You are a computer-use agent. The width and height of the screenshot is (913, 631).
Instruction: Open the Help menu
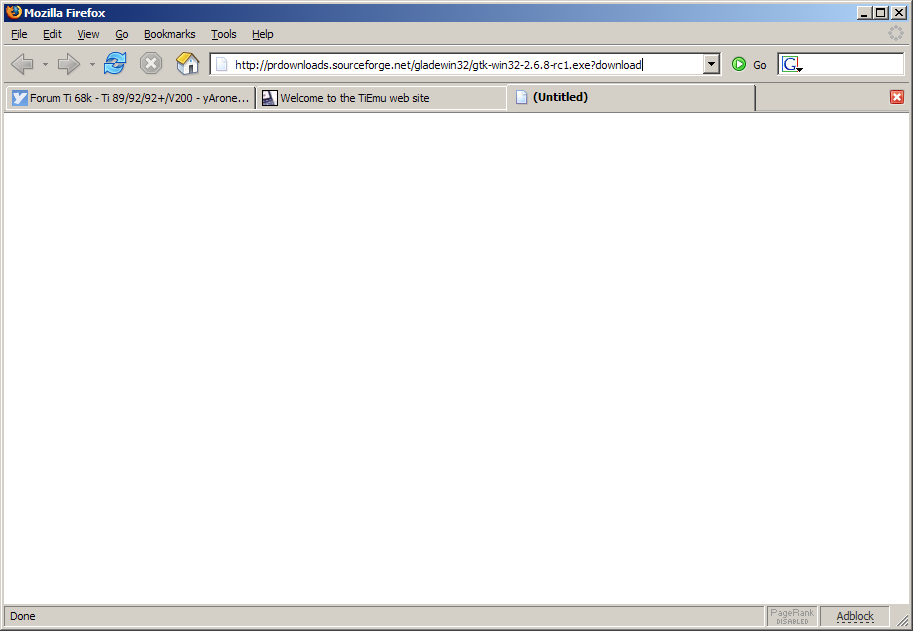tap(263, 34)
